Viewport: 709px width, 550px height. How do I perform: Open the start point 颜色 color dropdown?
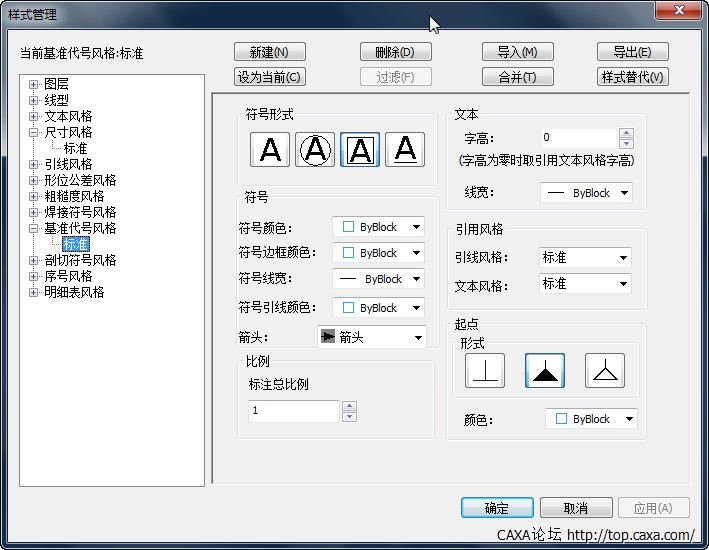coord(591,419)
